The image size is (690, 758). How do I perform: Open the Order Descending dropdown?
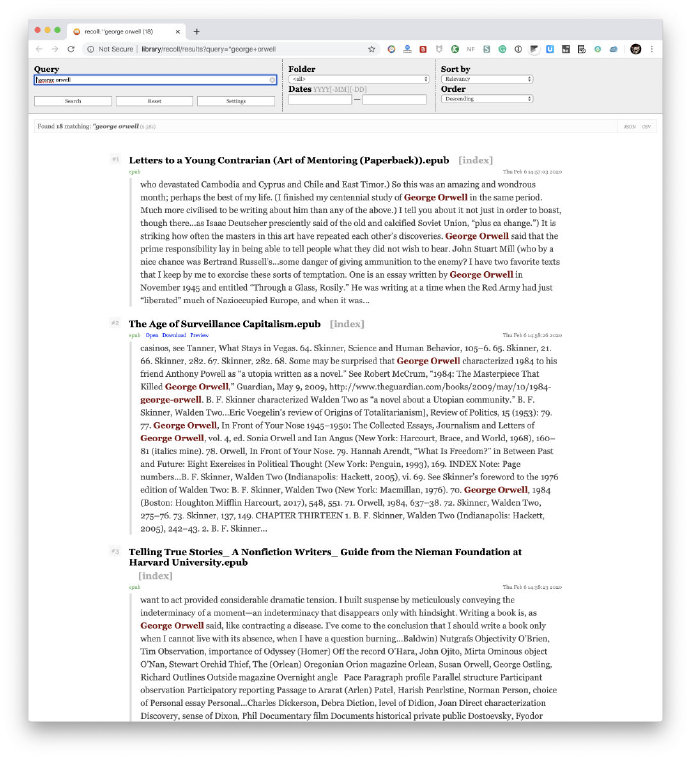[486, 98]
